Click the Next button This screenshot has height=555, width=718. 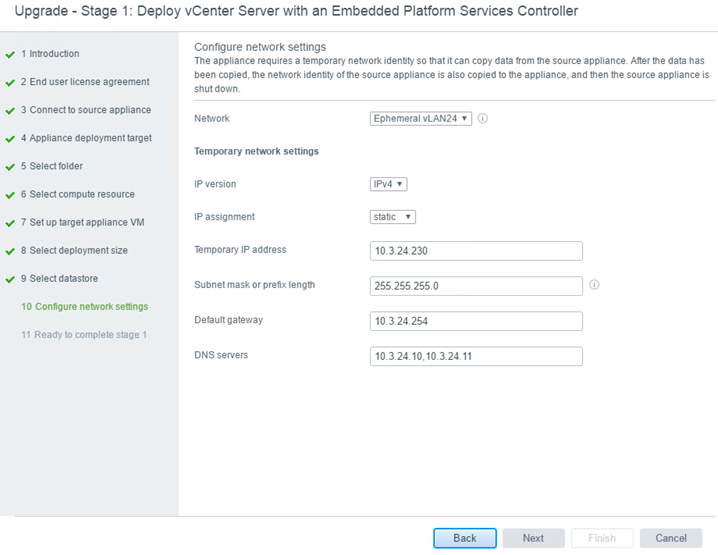[533, 538]
